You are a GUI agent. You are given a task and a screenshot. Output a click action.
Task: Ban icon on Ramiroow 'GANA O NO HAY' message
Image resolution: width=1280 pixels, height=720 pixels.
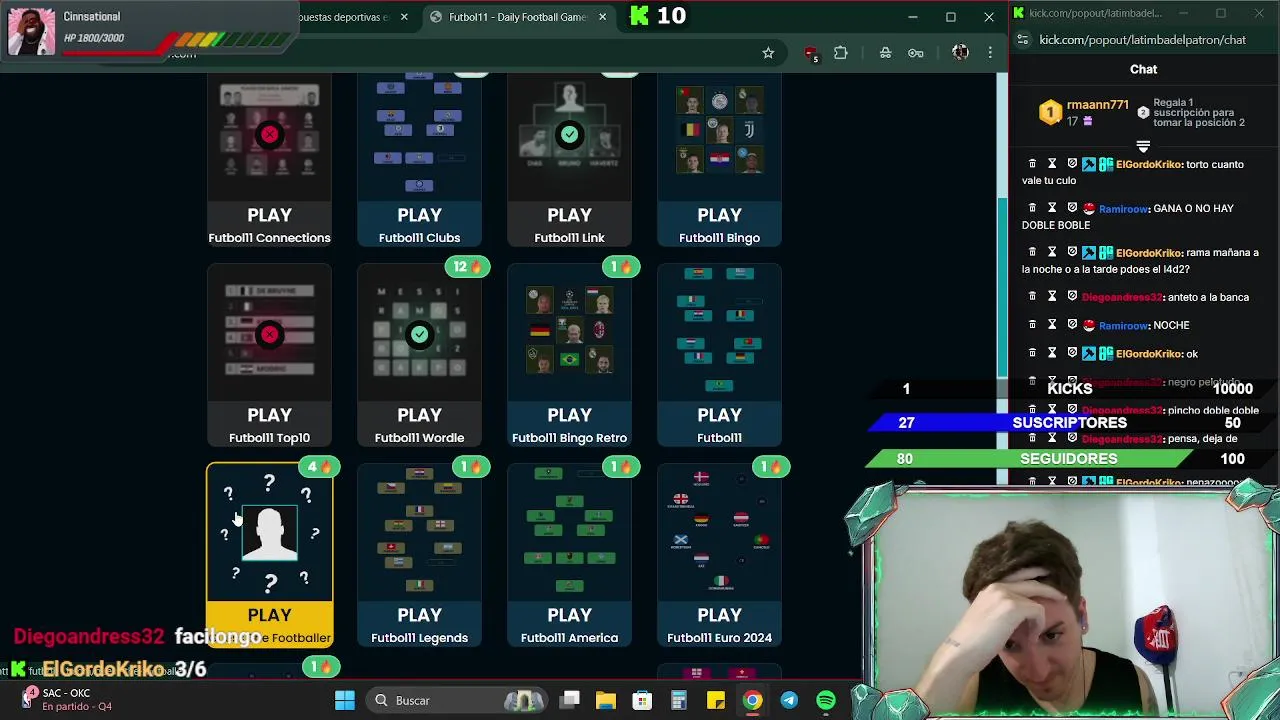coord(1072,208)
